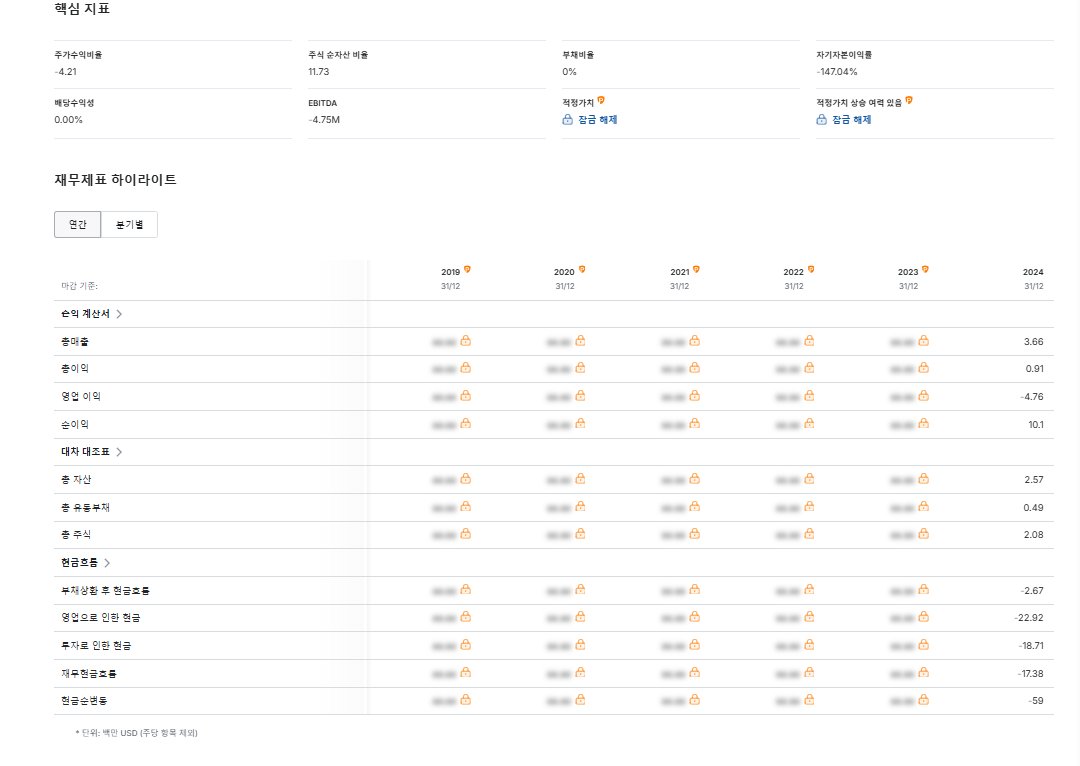This screenshot has height=766, width=1080.
Task: Click the 2020 lock icon in 총이익 row
Action: 580,368
